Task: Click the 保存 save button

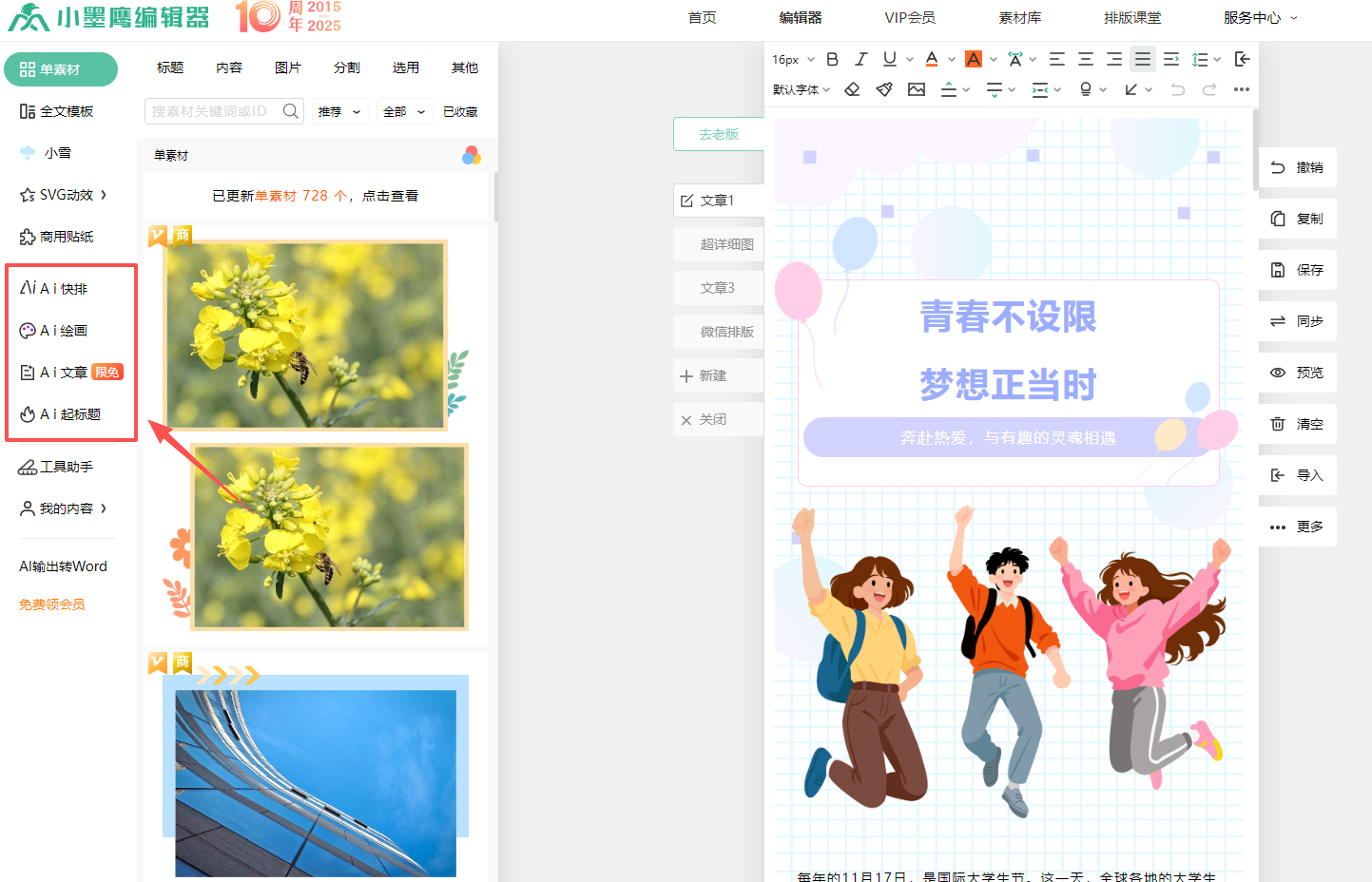Action: tap(1297, 270)
